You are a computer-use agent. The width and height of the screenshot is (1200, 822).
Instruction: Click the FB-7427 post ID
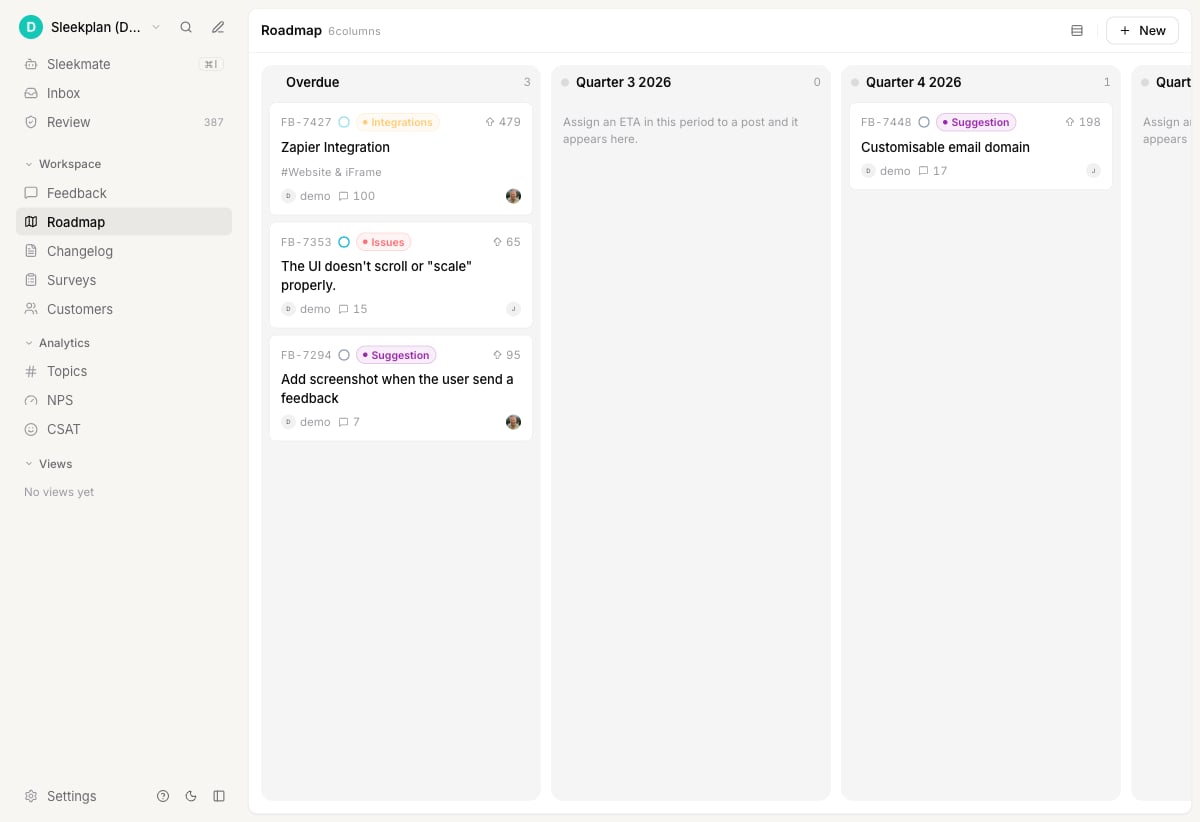click(306, 122)
